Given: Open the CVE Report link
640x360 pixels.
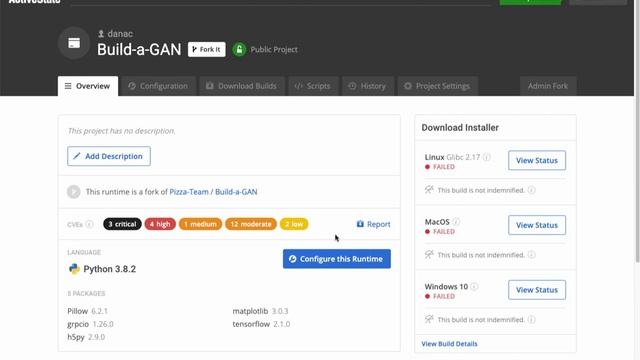Looking at the screenshot, I should pos(373,224).
